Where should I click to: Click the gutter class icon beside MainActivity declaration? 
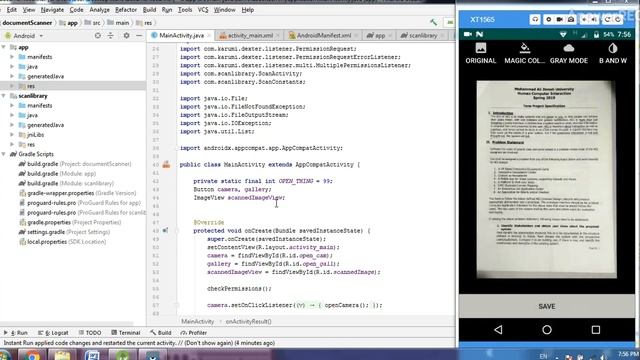click(x=166, y=164)
